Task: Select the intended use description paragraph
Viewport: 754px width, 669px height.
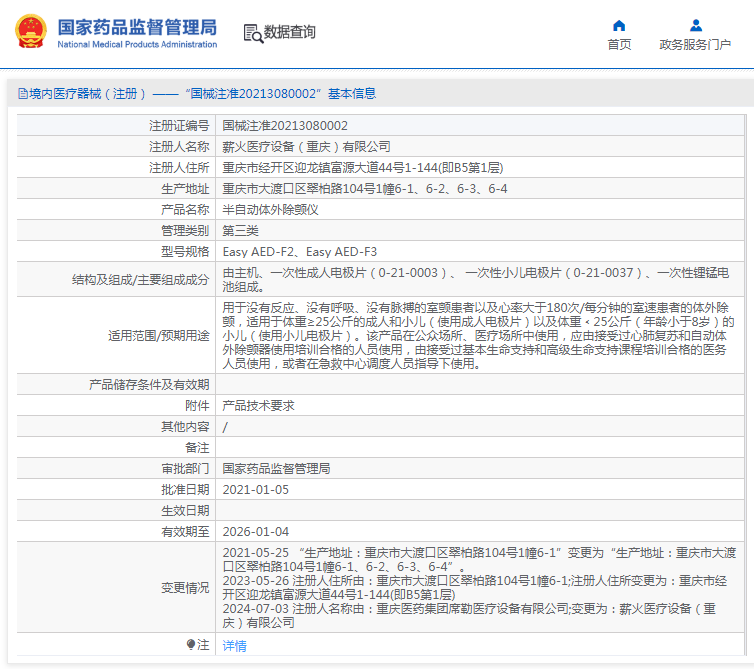Action: (478, 335)
